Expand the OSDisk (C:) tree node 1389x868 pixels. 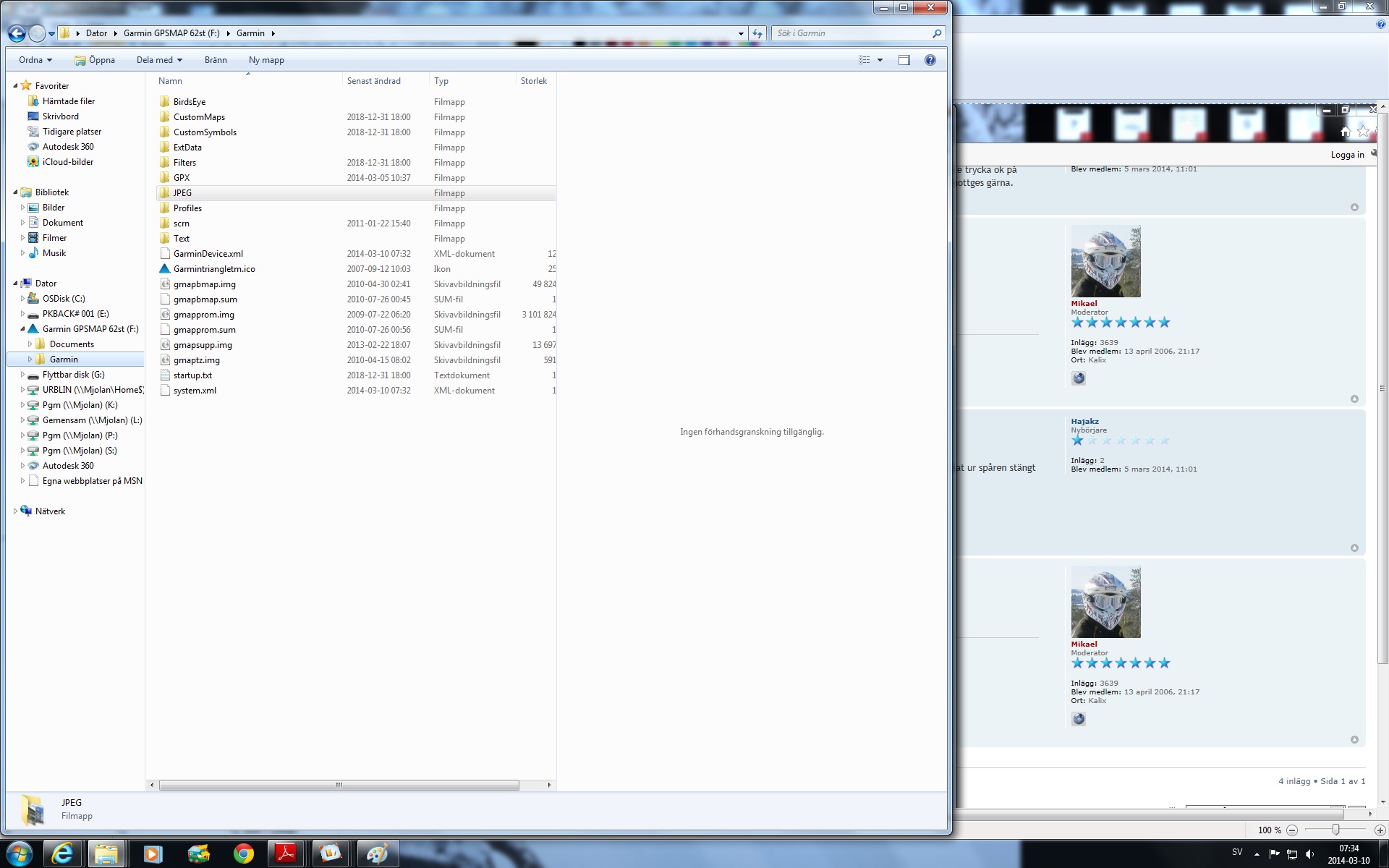click(22, 299)
